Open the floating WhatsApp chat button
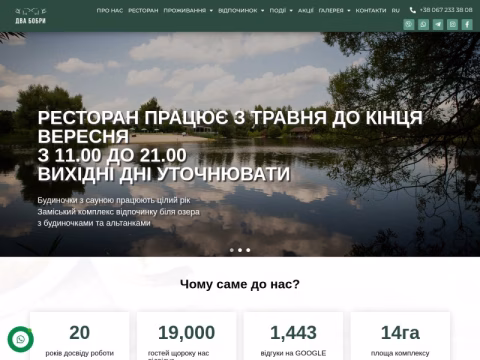 coord(21,339)
